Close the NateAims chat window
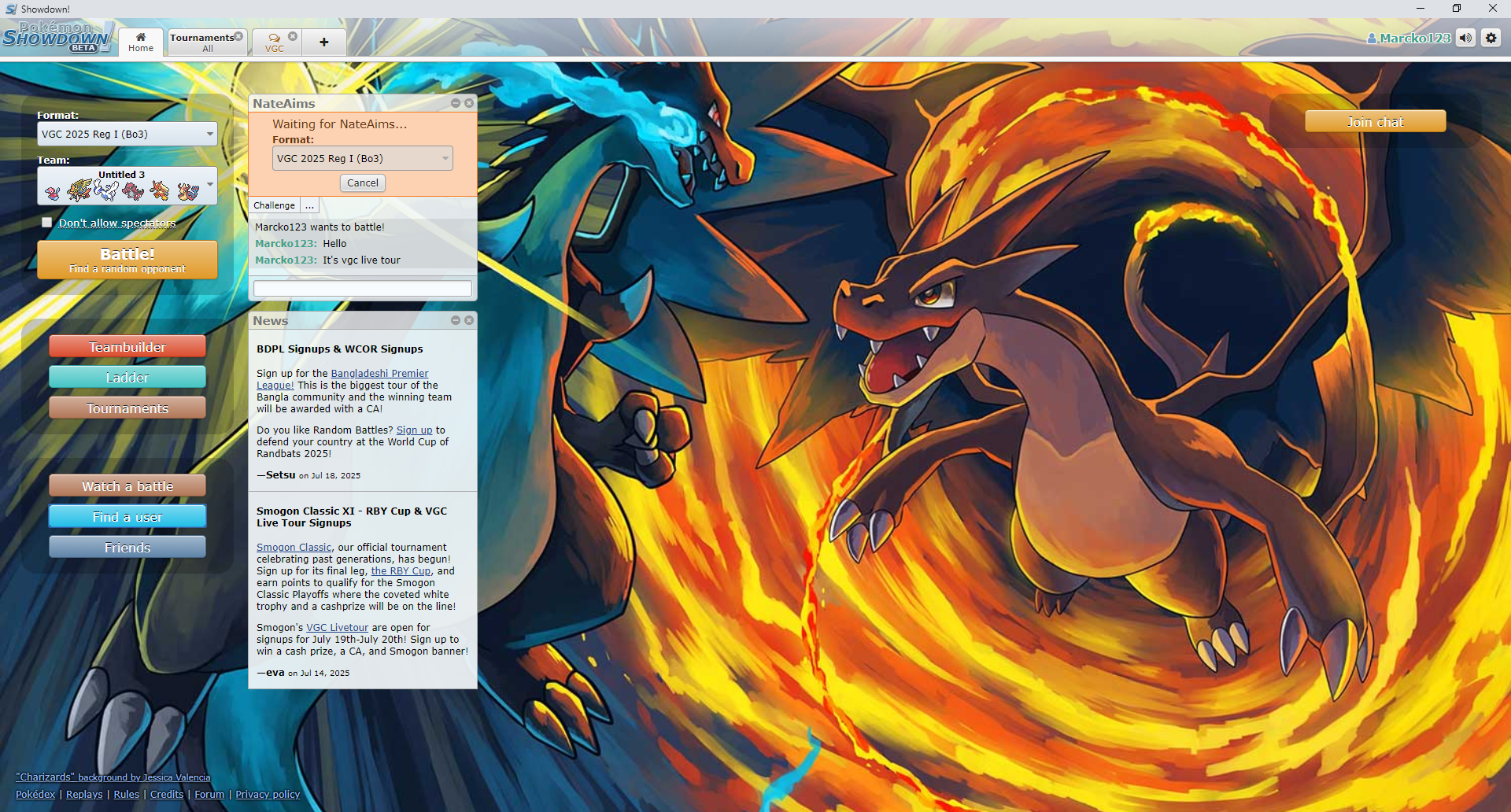This screenshot has height=812, width=1511. click(469, 103)
